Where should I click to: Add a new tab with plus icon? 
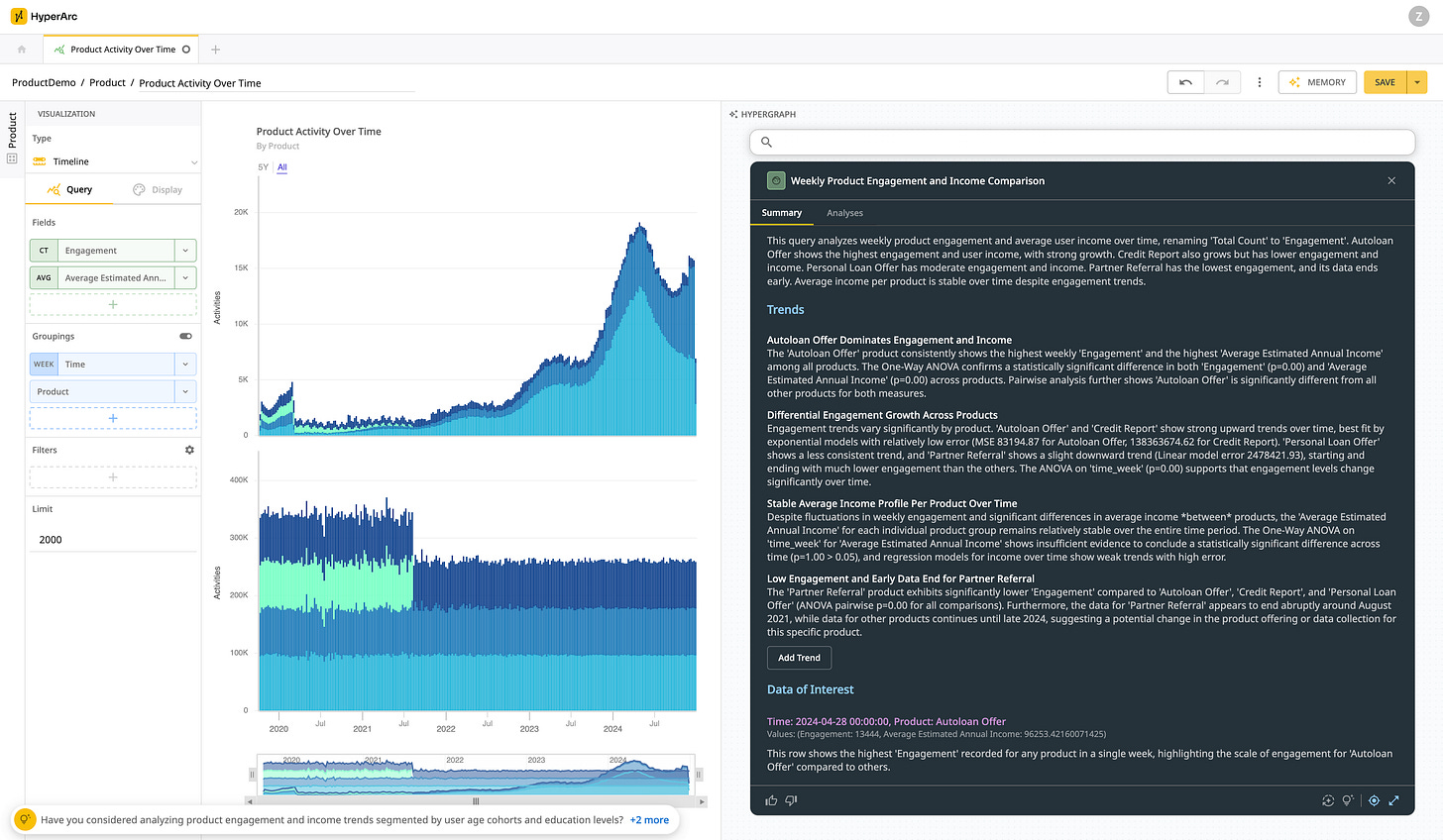216,50
